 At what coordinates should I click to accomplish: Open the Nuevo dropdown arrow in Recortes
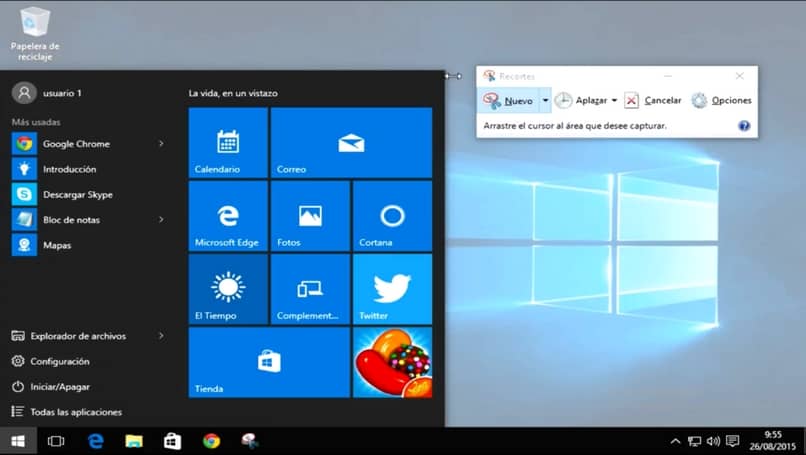[545, 101]
